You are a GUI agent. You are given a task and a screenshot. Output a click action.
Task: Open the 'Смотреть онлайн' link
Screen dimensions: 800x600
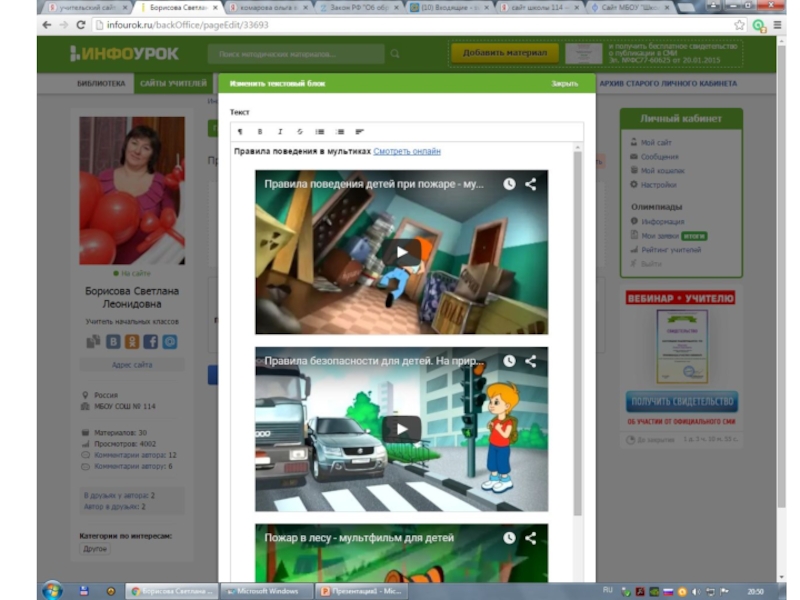407,152
